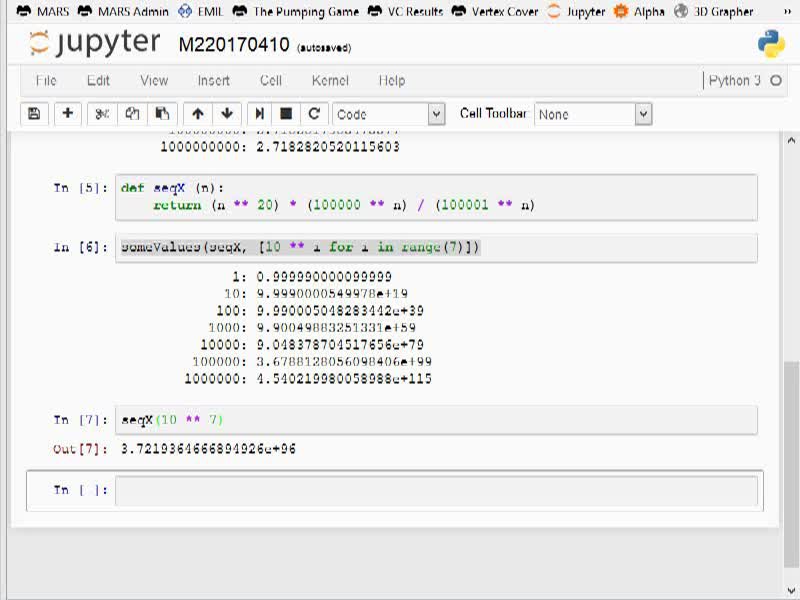Open the Insert menu
Screen dimensions: 800x600
pyautogui.click(x=214, y=81)
